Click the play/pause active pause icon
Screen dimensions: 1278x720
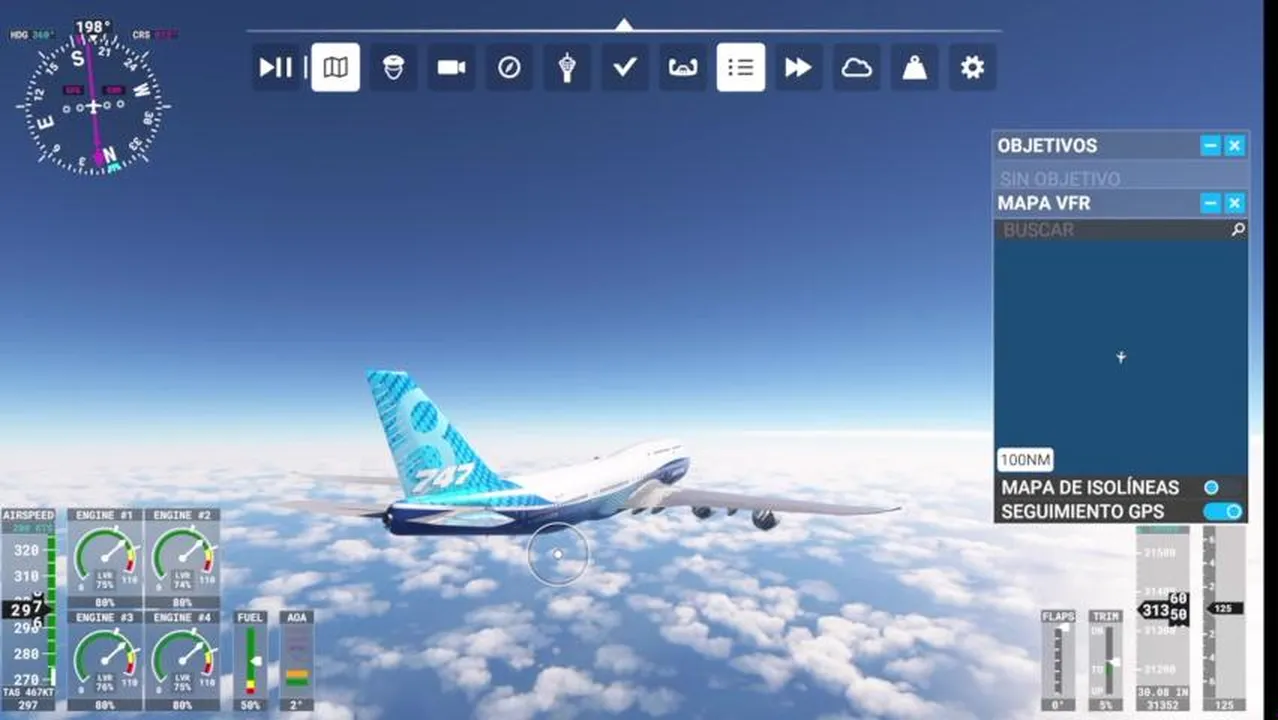click(276, 67)
